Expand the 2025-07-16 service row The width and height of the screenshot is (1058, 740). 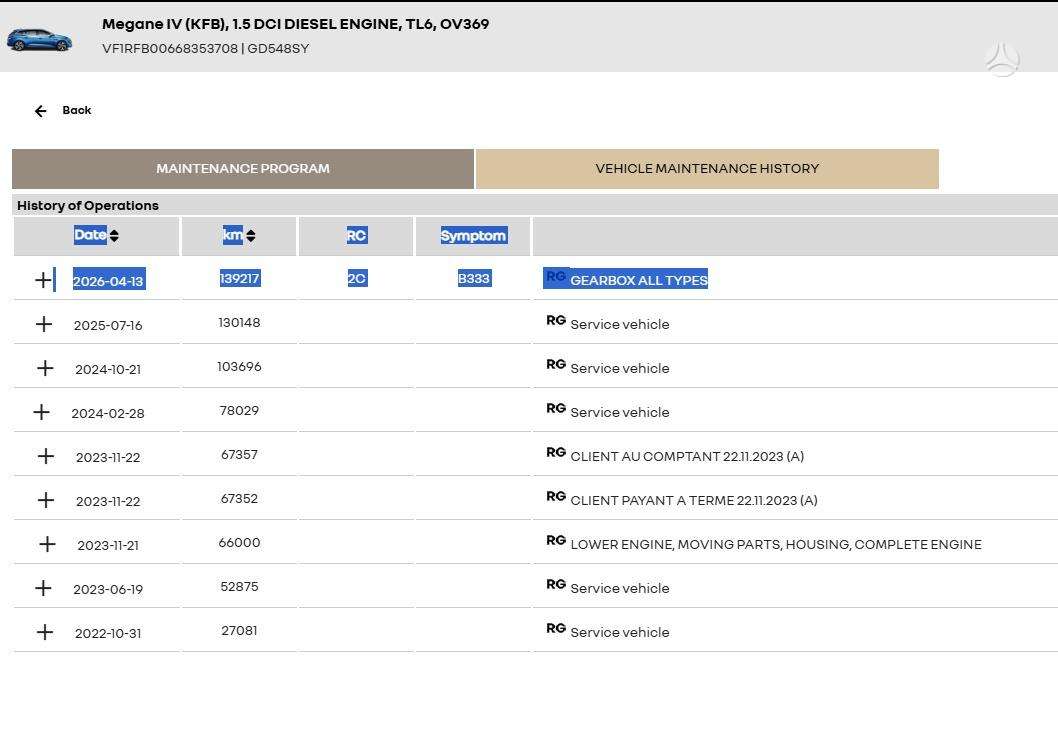tap(44, 324)
